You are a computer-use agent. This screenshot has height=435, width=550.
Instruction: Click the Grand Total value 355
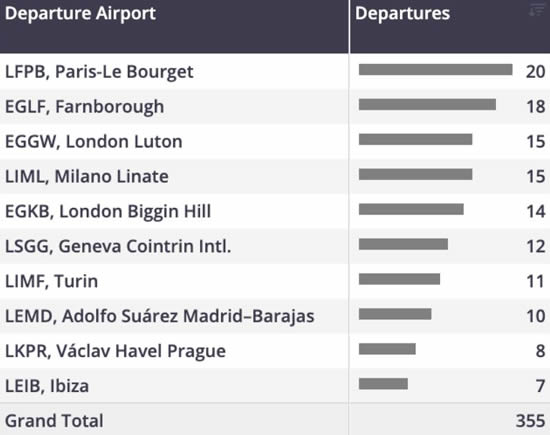[x=530, y=421]
